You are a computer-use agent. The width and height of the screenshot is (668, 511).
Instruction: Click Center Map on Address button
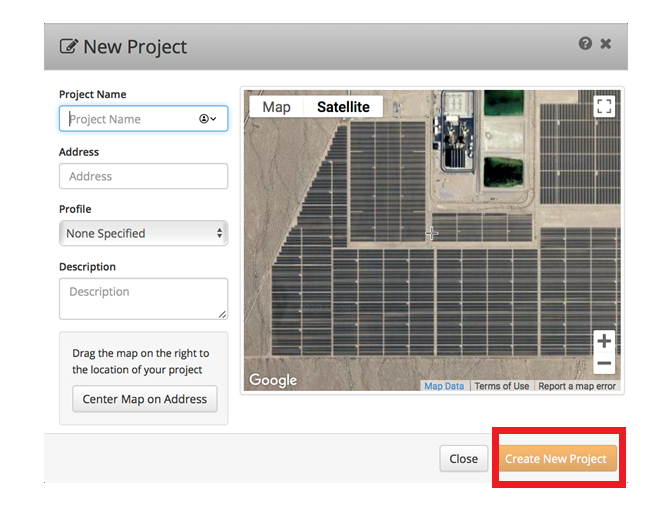(x=145, y=399)
